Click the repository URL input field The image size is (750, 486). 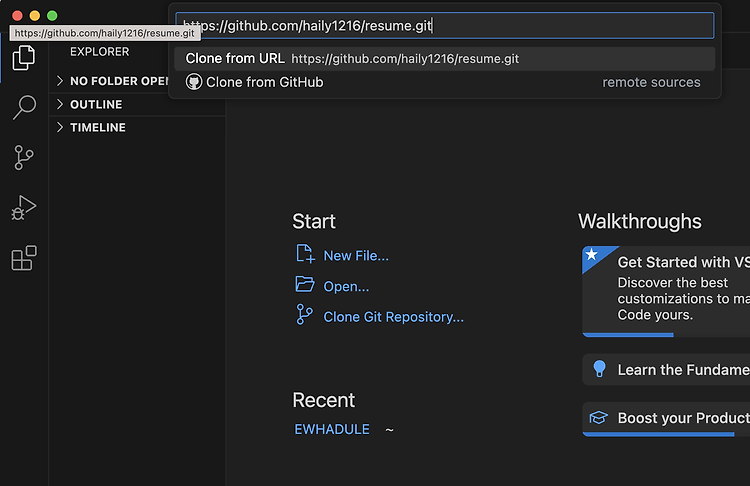click(444, 25)
